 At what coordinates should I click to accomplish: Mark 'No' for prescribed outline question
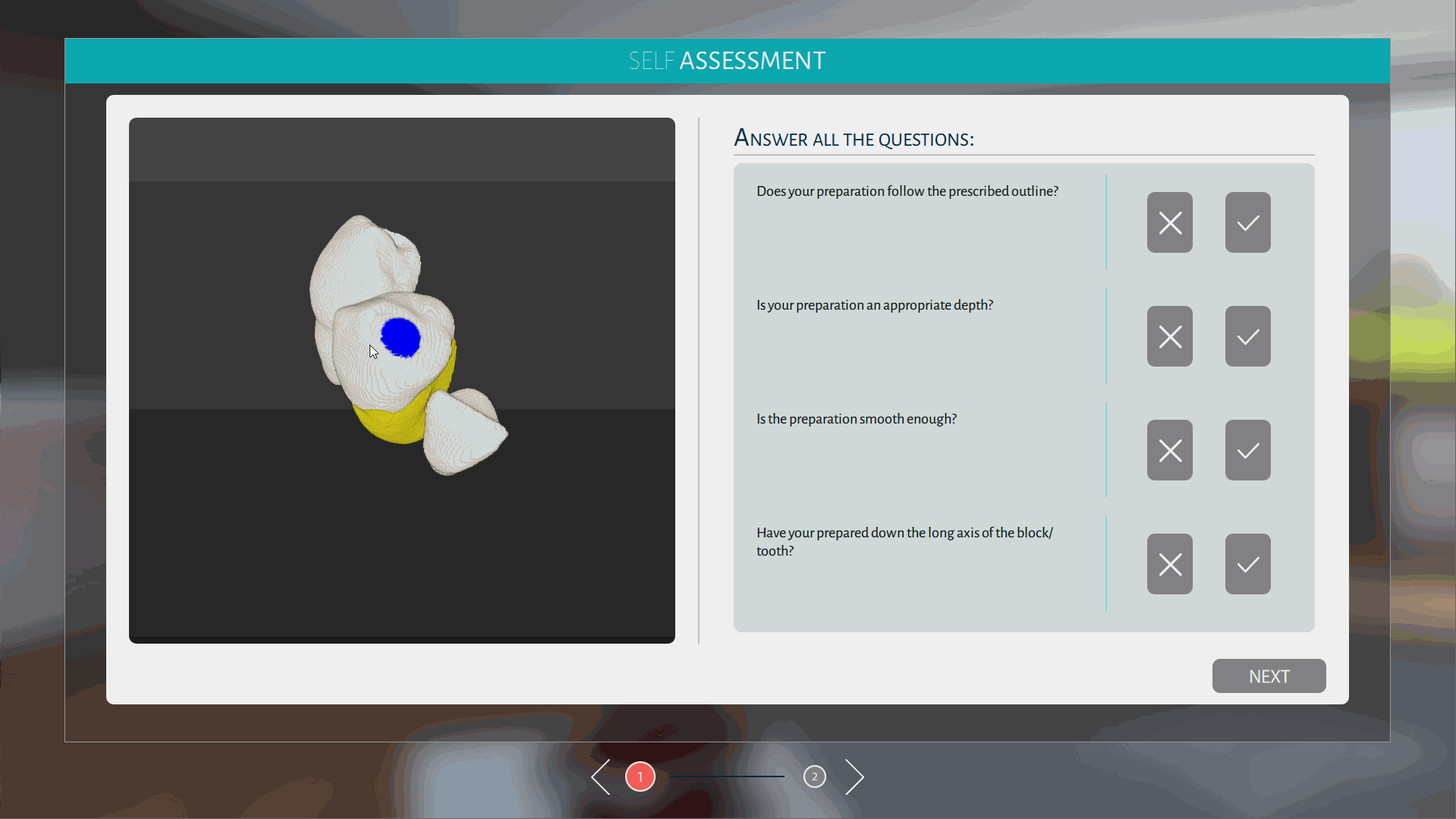click(x=1169, y=222)
